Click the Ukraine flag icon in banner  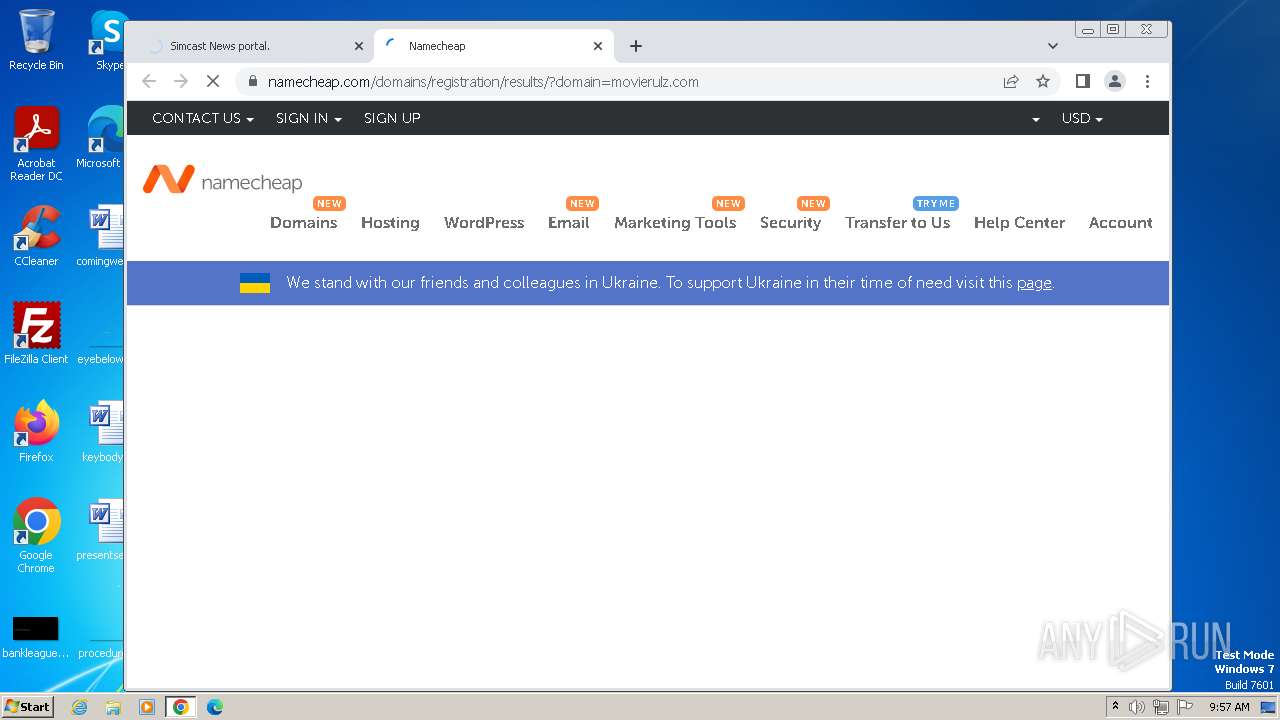255,283
